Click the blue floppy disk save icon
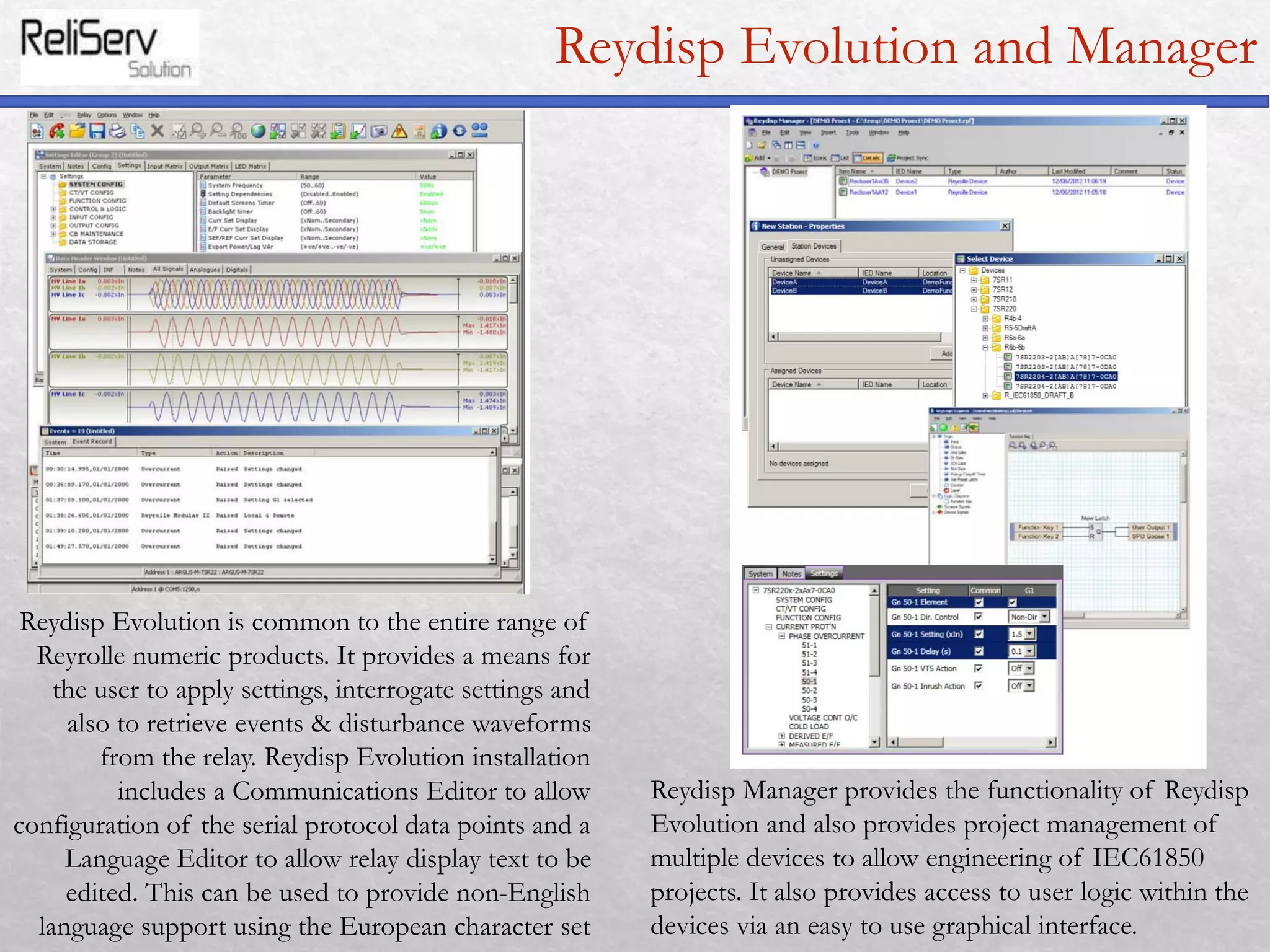 pos(97,131)
